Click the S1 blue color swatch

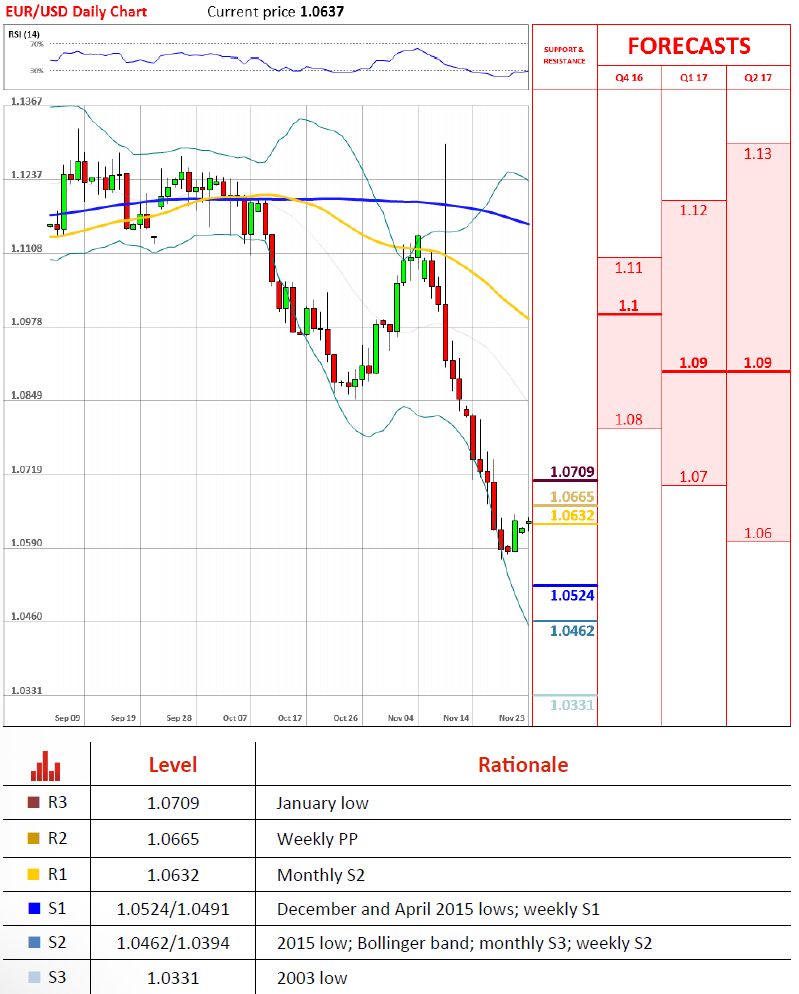coord(34,908)
